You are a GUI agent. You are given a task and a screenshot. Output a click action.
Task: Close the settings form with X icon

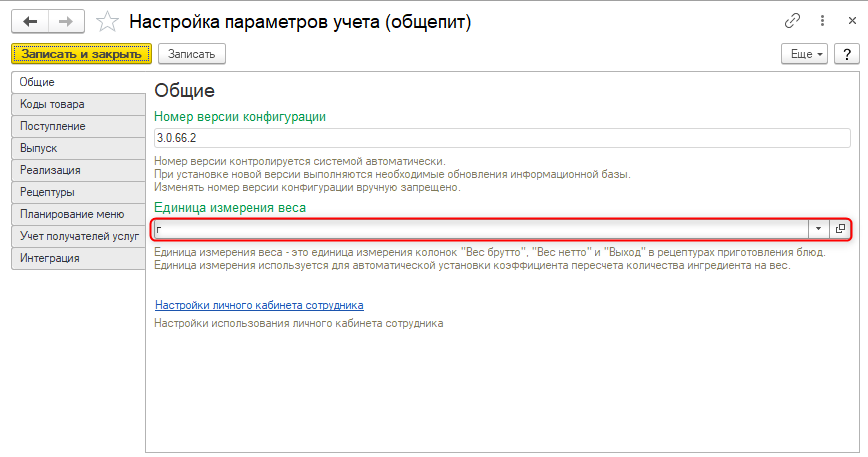849,21
